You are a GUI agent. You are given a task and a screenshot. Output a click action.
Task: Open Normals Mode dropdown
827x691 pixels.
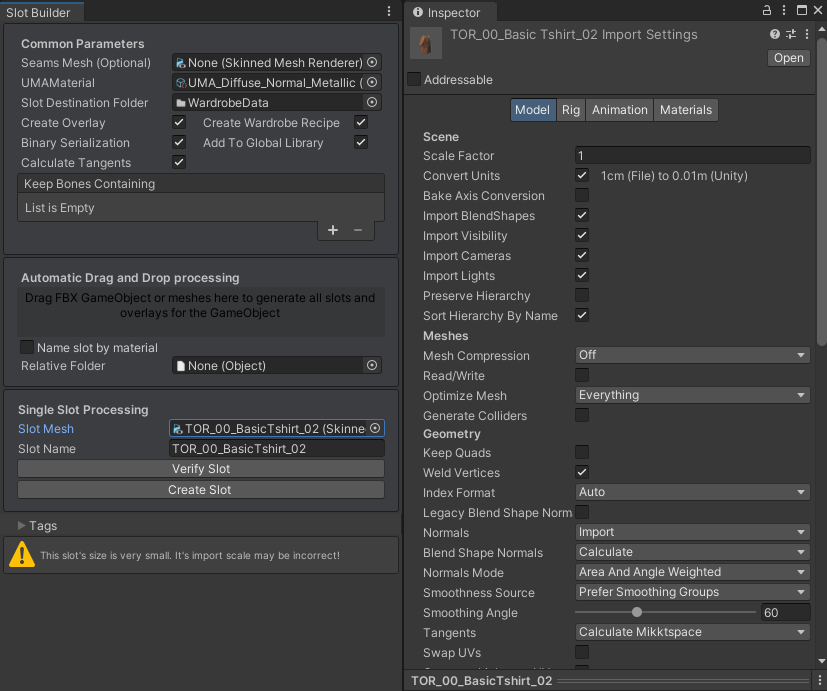(693, 572)
